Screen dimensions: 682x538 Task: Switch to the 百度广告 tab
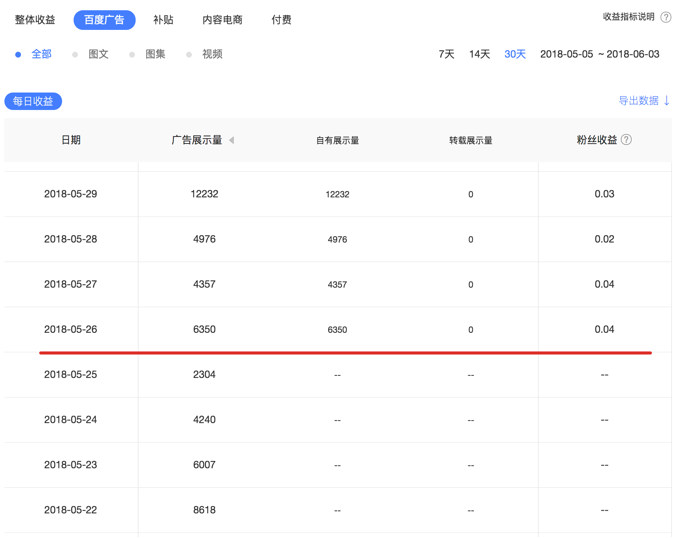[104, 19]
